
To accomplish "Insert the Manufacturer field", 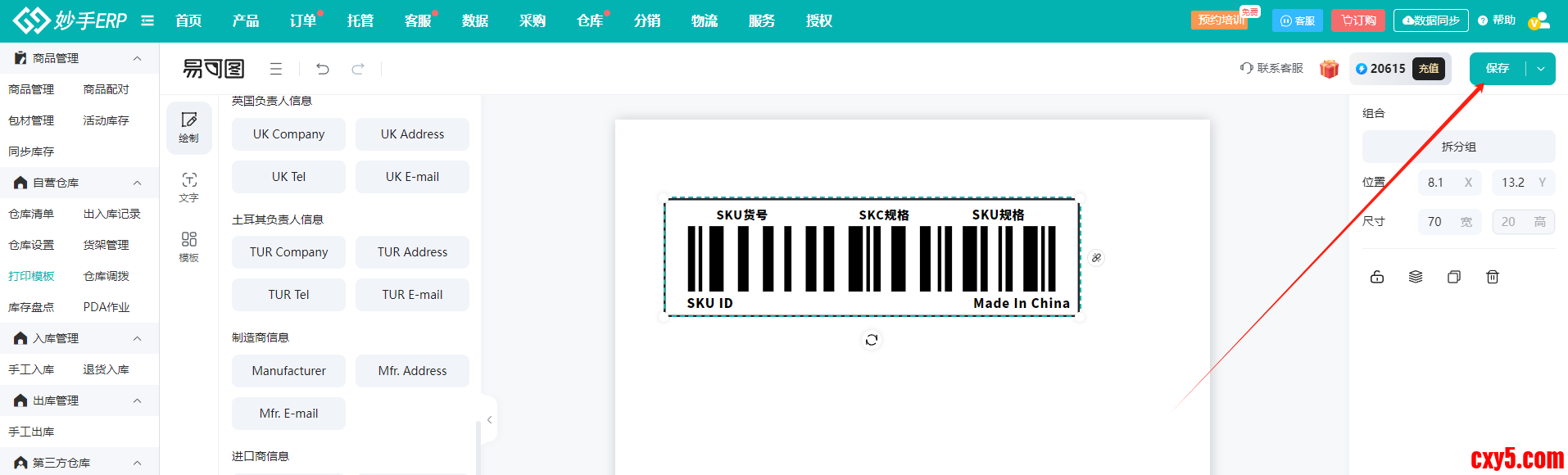I will 288,371.
